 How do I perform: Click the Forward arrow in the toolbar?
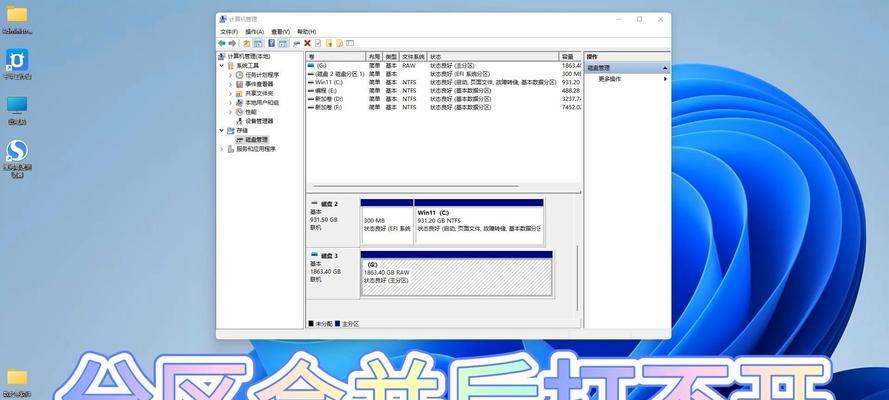tap(232, 43)
